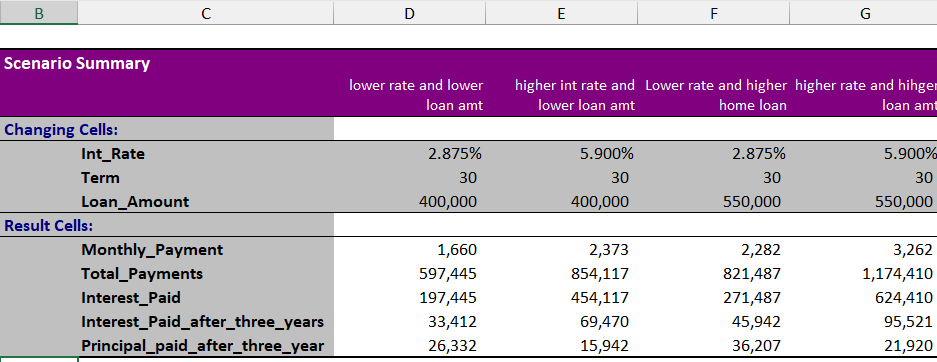Select Int_Rate 2.875% in column F

point(759,154)
